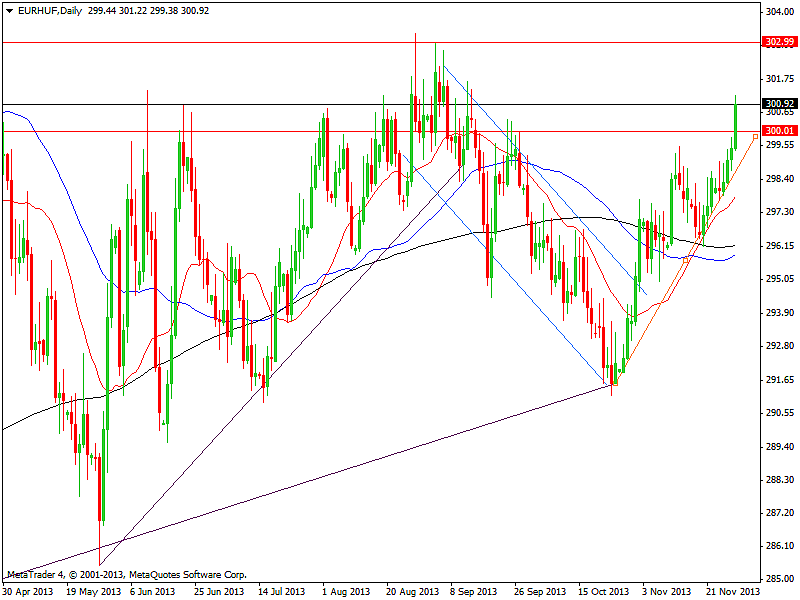The height and width of the screenshot is (600, 800).
Task: Click the 304.00 price axis label
Action: tap(778, 12)
